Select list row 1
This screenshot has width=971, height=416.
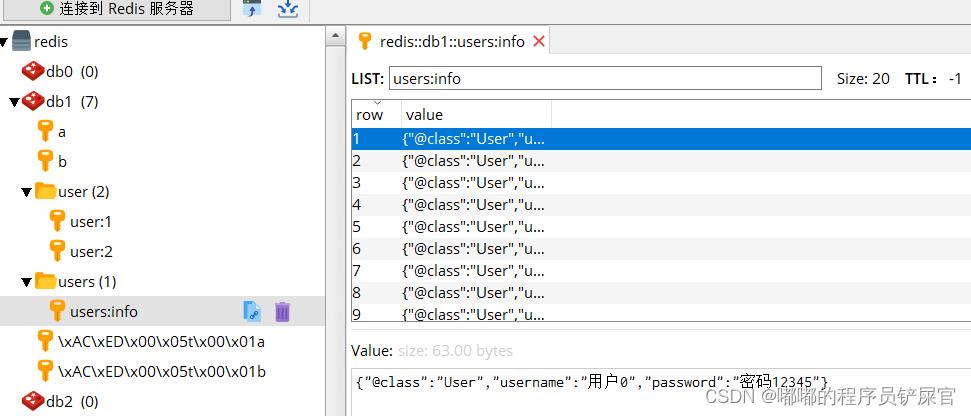click(661, 139)
